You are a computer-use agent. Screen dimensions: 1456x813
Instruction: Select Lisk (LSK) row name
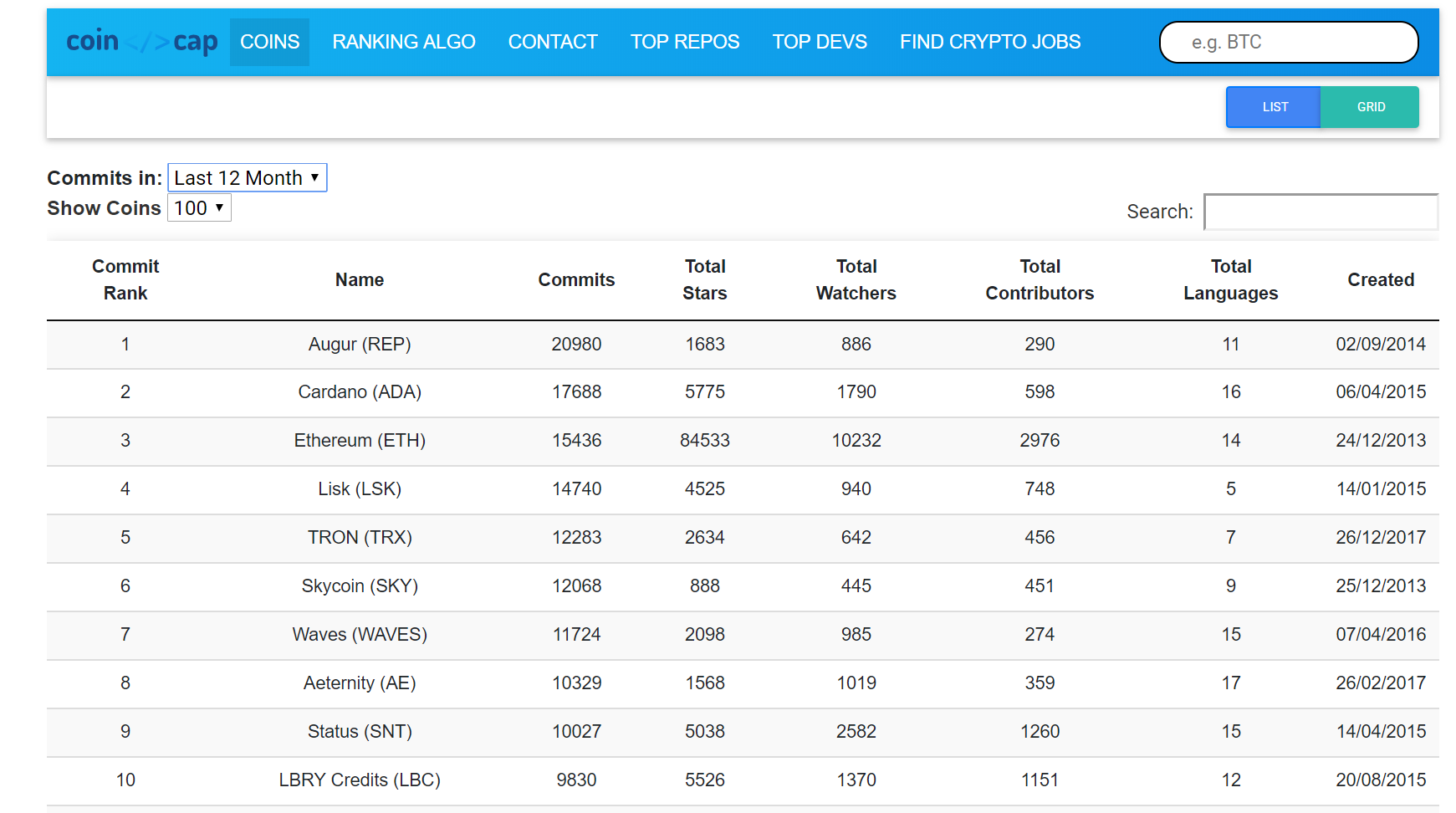point(360,489)
